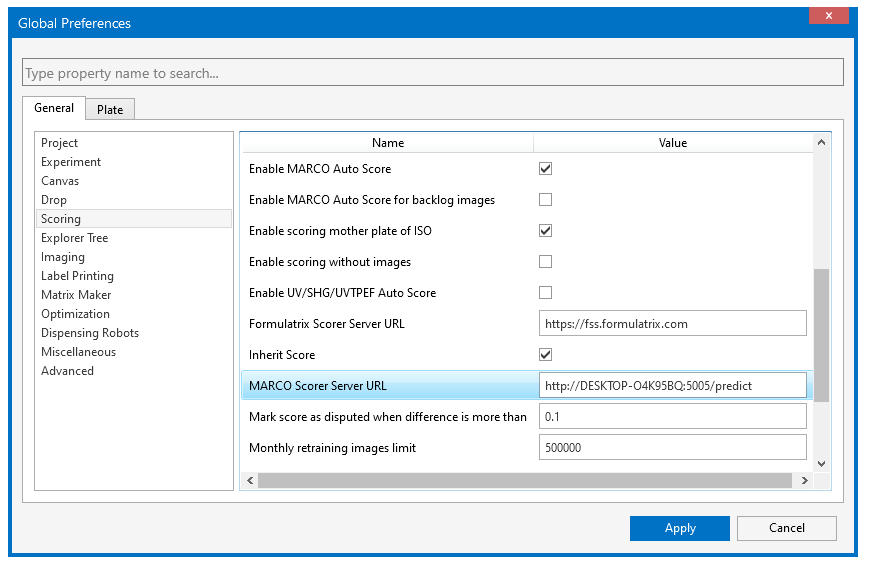The image size is (873, 561).
Task: Open the Imaging category in sidebar
Action: pos(63,257)
